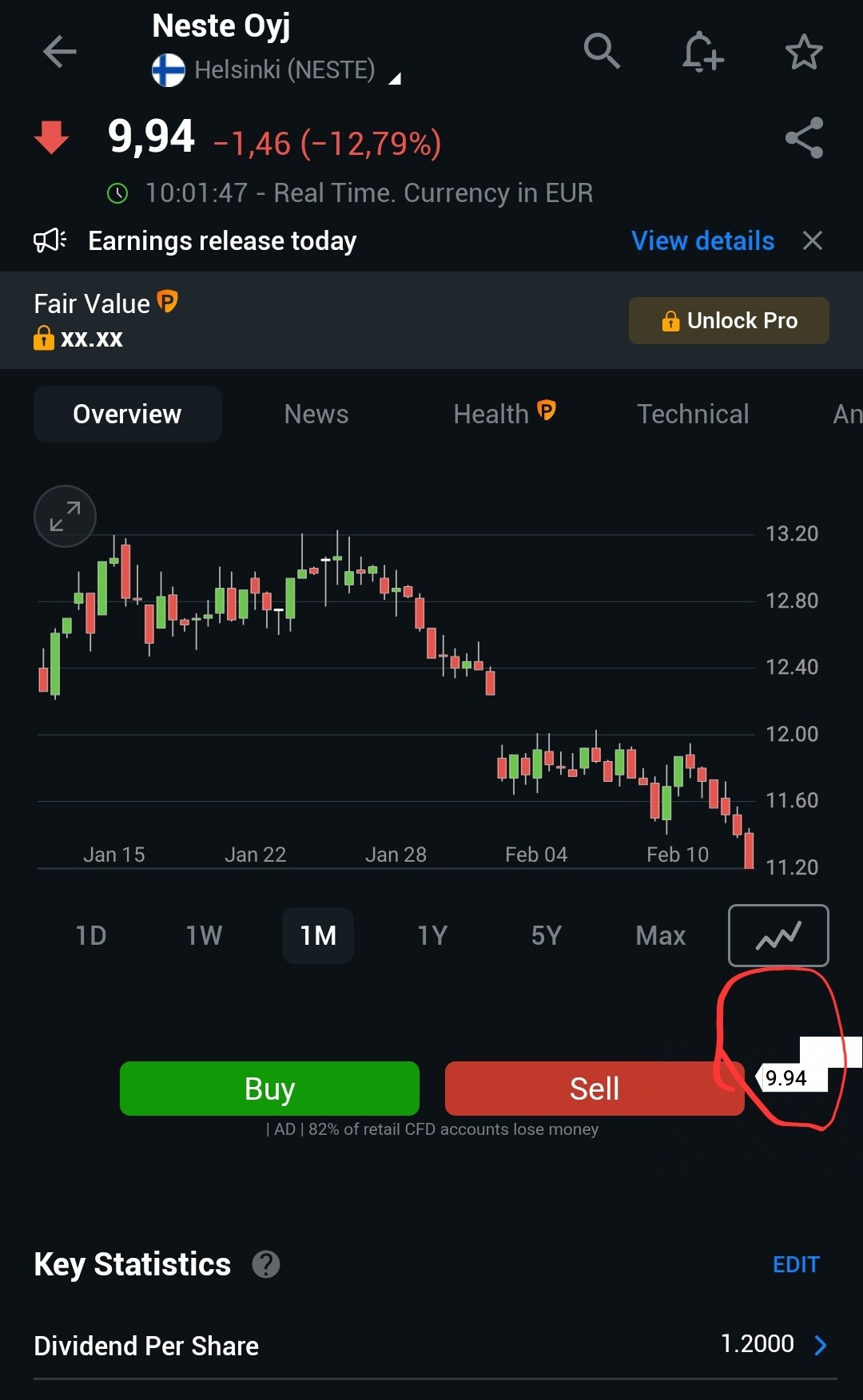Open Key Statistics help question mark
This screenshot has height=1400, width=863.
coord(266,1264)
